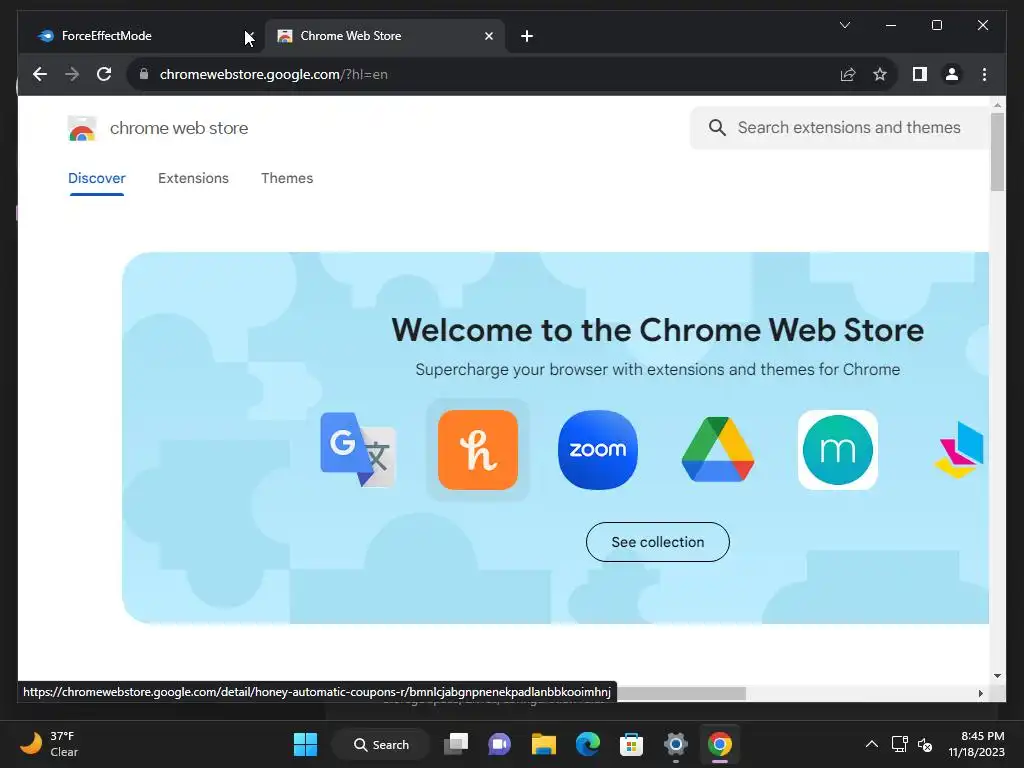The height and width of the screenshot is (768, 1024).
Task: Open the Windows Start menu
Action: pos(305,744)
